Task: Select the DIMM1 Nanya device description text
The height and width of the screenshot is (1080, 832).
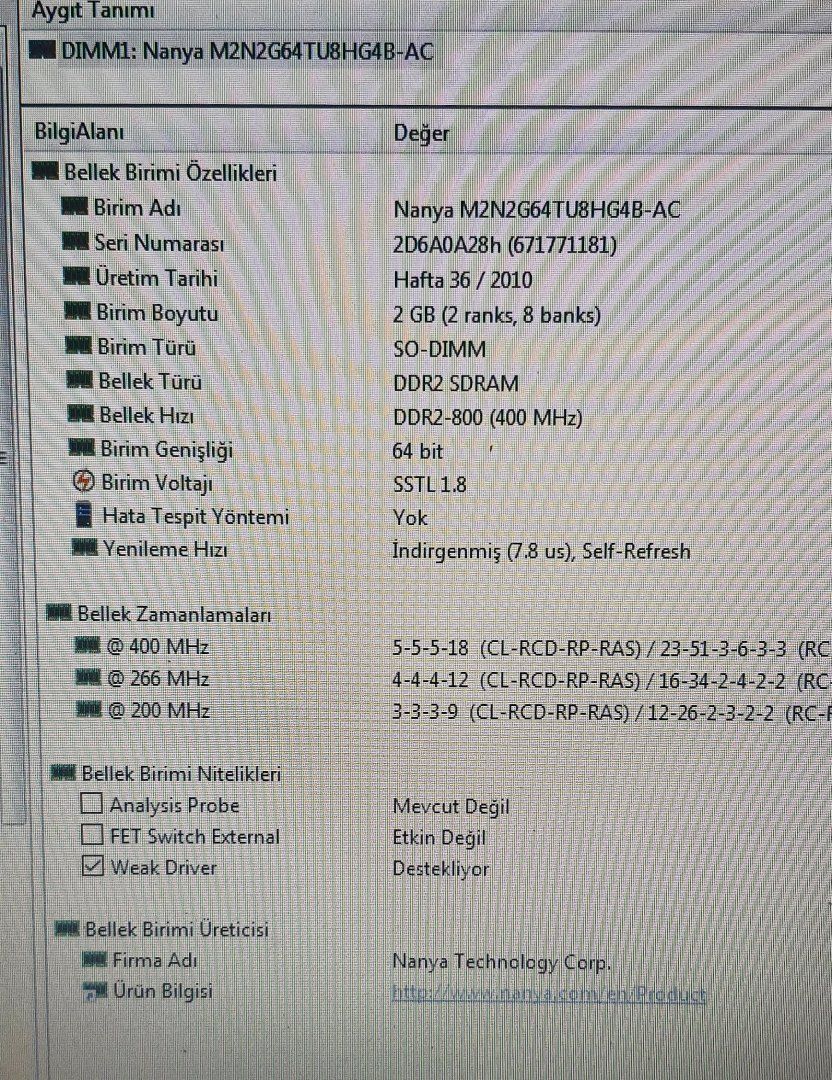Action: point(248,51)
